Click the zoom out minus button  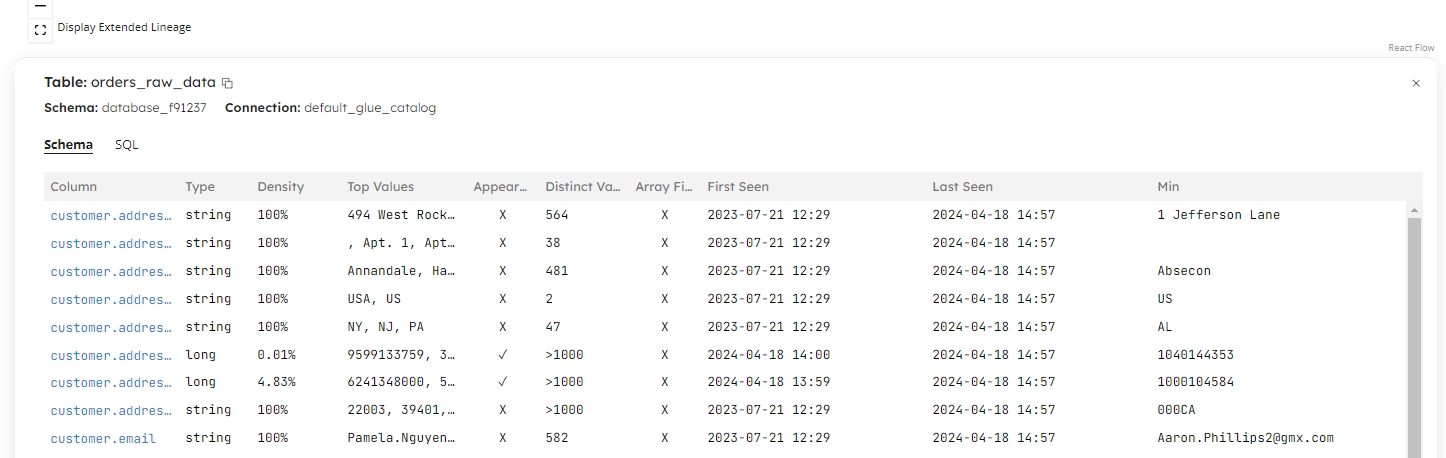coord(40,6)
